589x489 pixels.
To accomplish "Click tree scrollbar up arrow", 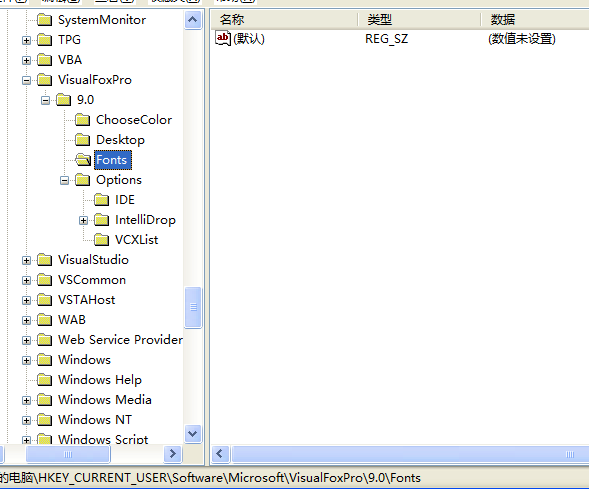I will [x=193, y=20].
